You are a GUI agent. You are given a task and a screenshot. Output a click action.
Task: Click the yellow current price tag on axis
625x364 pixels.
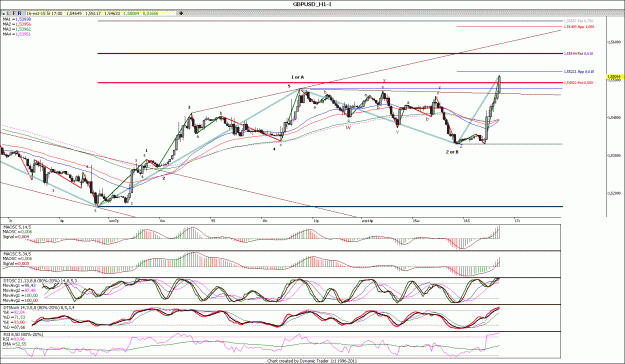pyautogui.click(x=615, y=76)
